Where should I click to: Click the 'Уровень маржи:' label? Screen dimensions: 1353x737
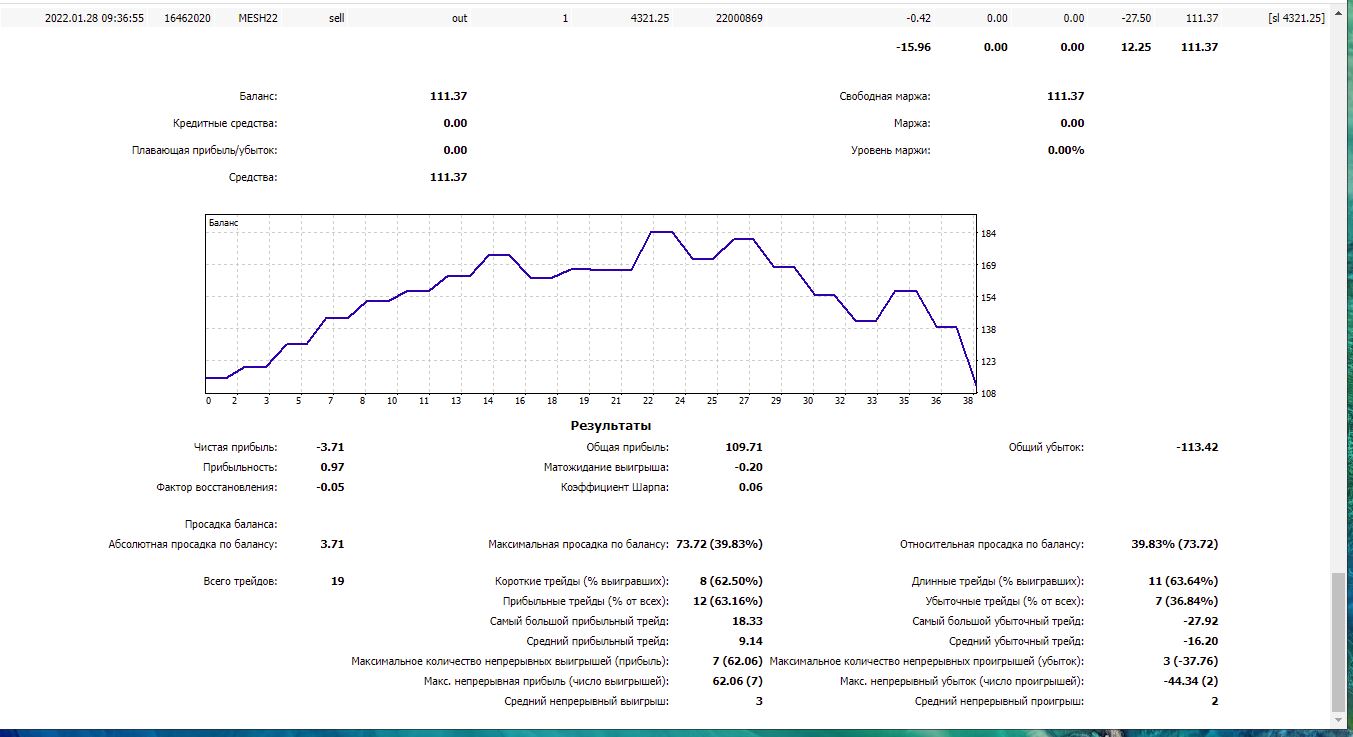pos(891,150)
